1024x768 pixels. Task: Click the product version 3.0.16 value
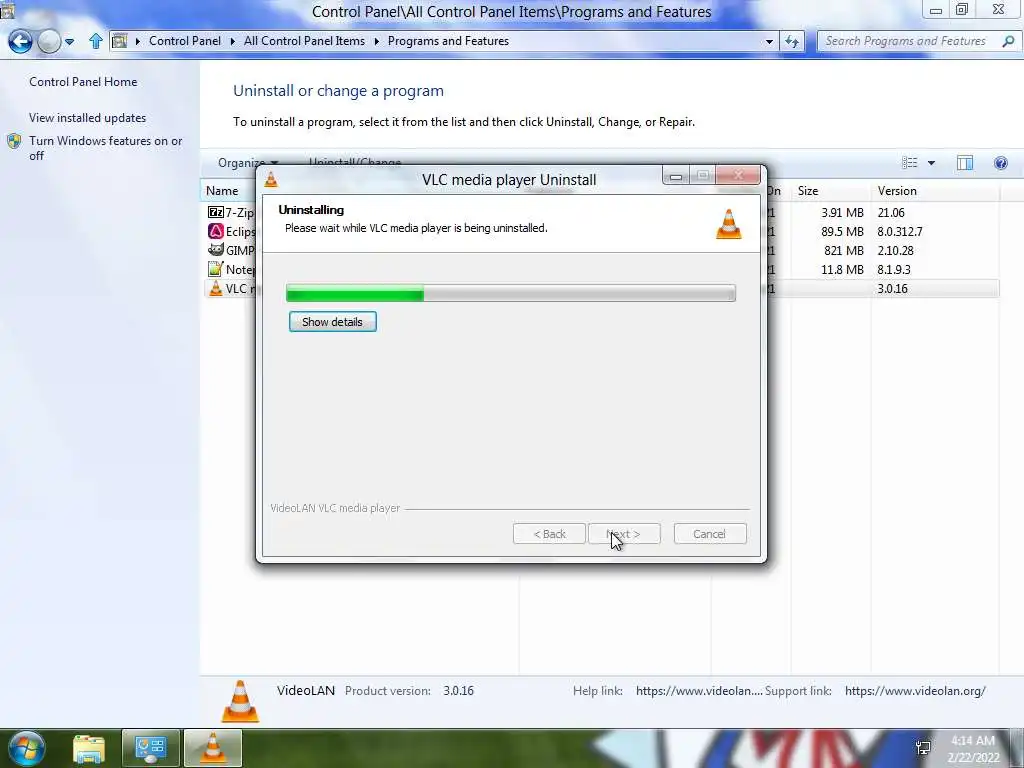coord(458,690)
